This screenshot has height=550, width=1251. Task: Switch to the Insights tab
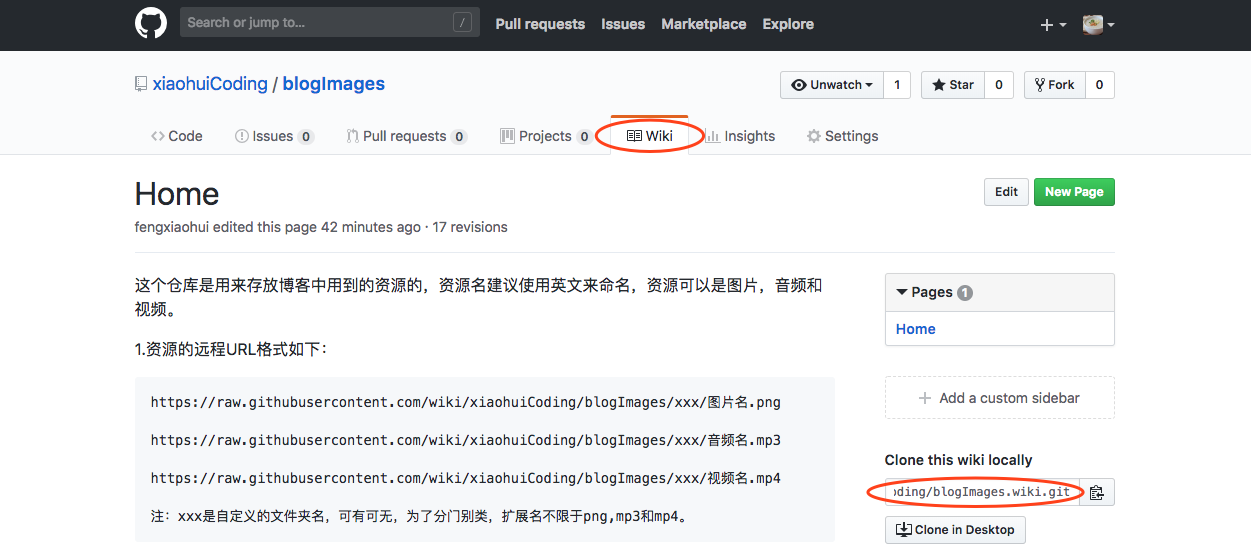740,136
